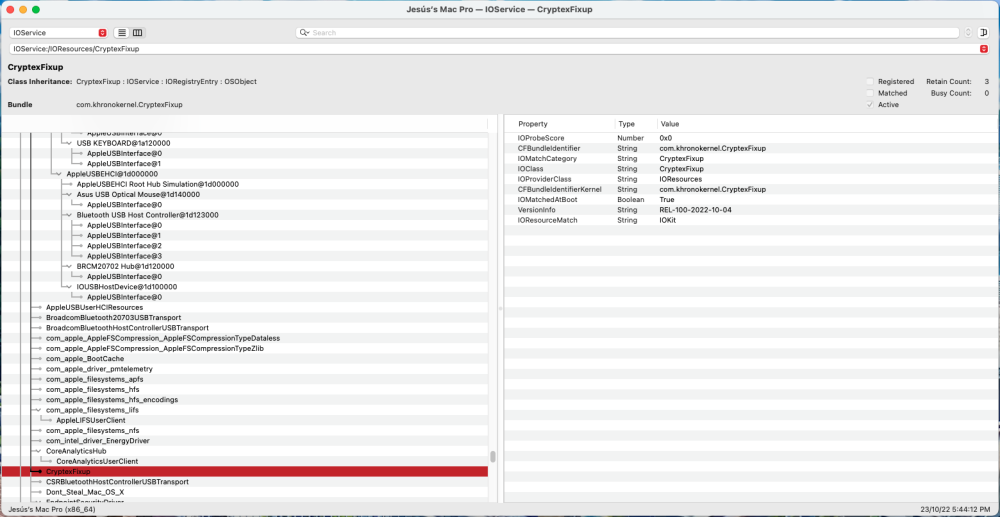
Task: Click the IOResourceMatch property cell
Action: point(547,220)
